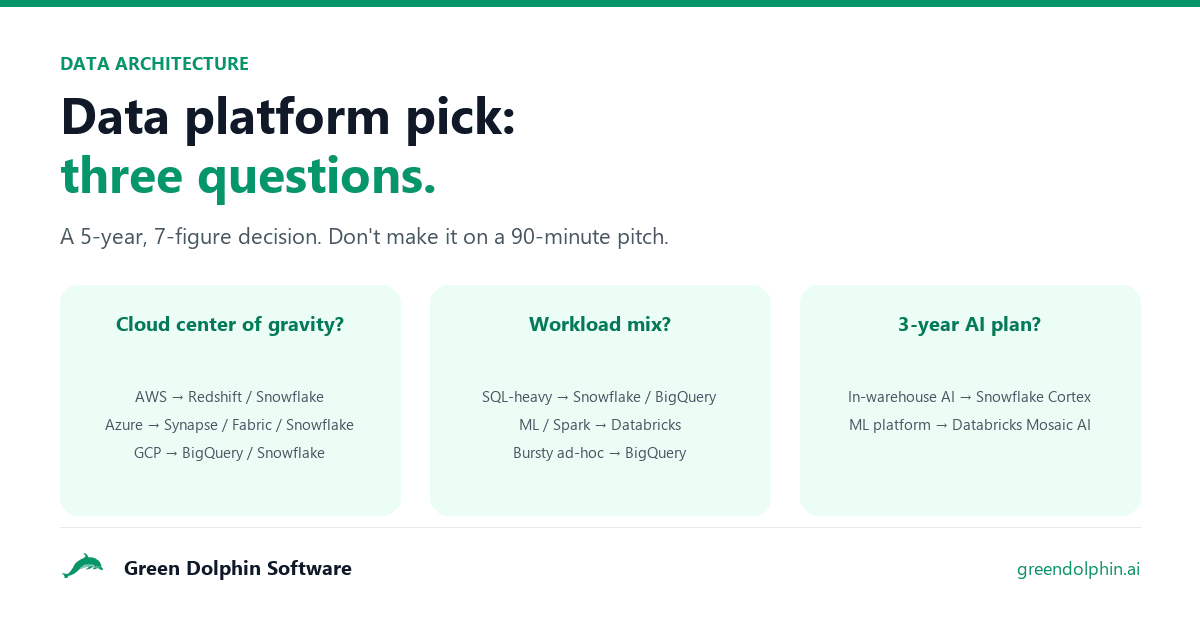
Task: Click the green "three questions." heading
Action: [248, 176]
